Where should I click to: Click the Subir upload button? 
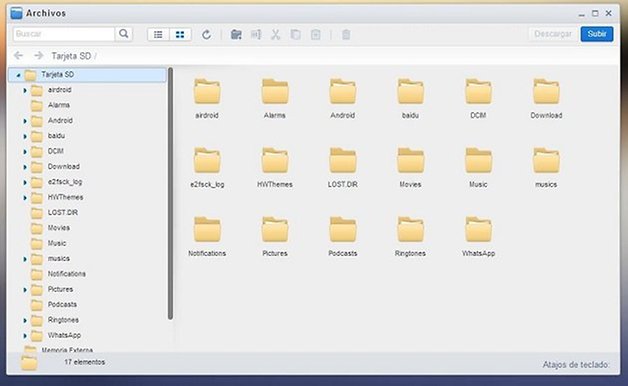(597, 34)
